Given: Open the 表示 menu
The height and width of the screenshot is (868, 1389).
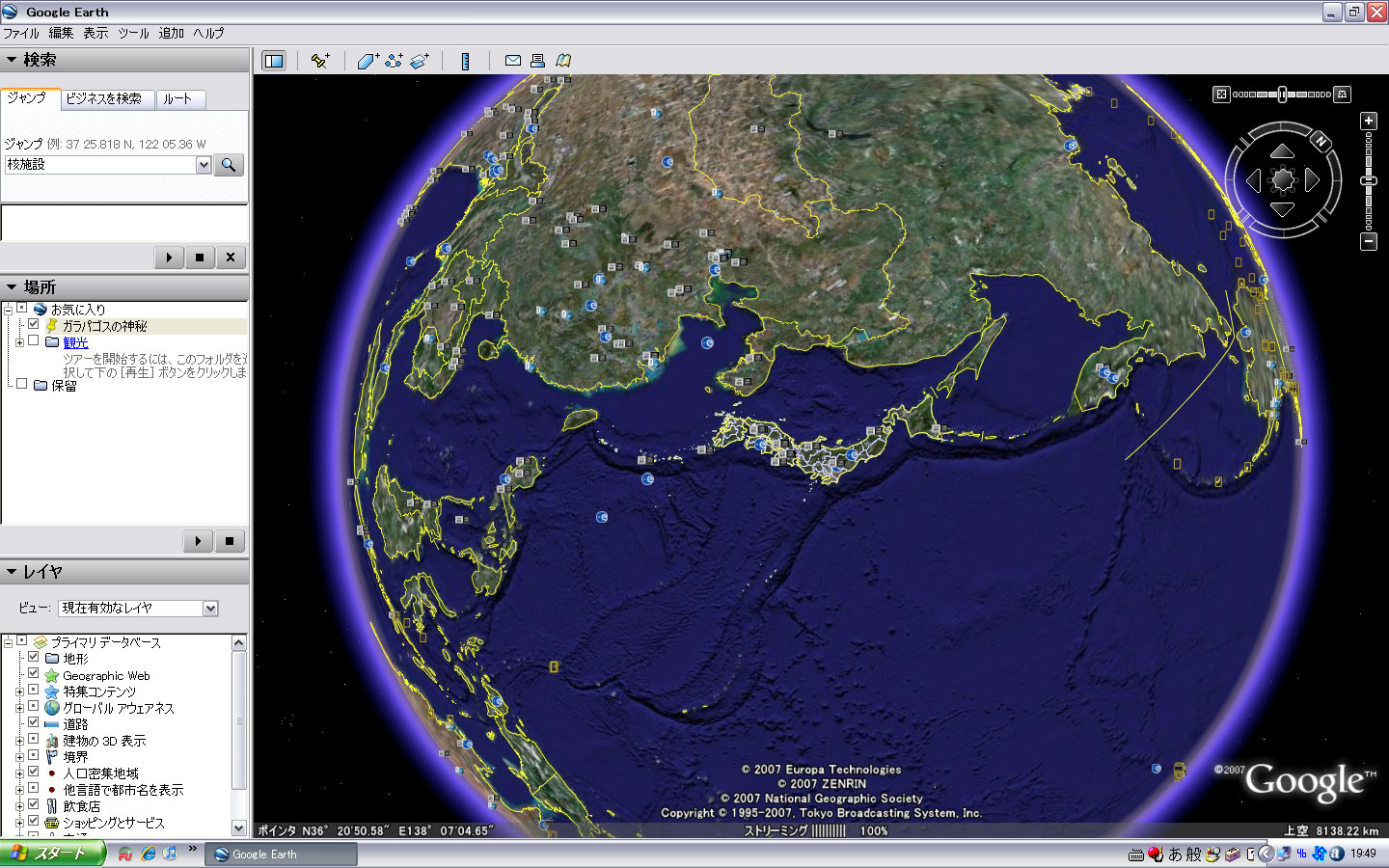Looking at the screenshot, I should (x=95, y=33).
